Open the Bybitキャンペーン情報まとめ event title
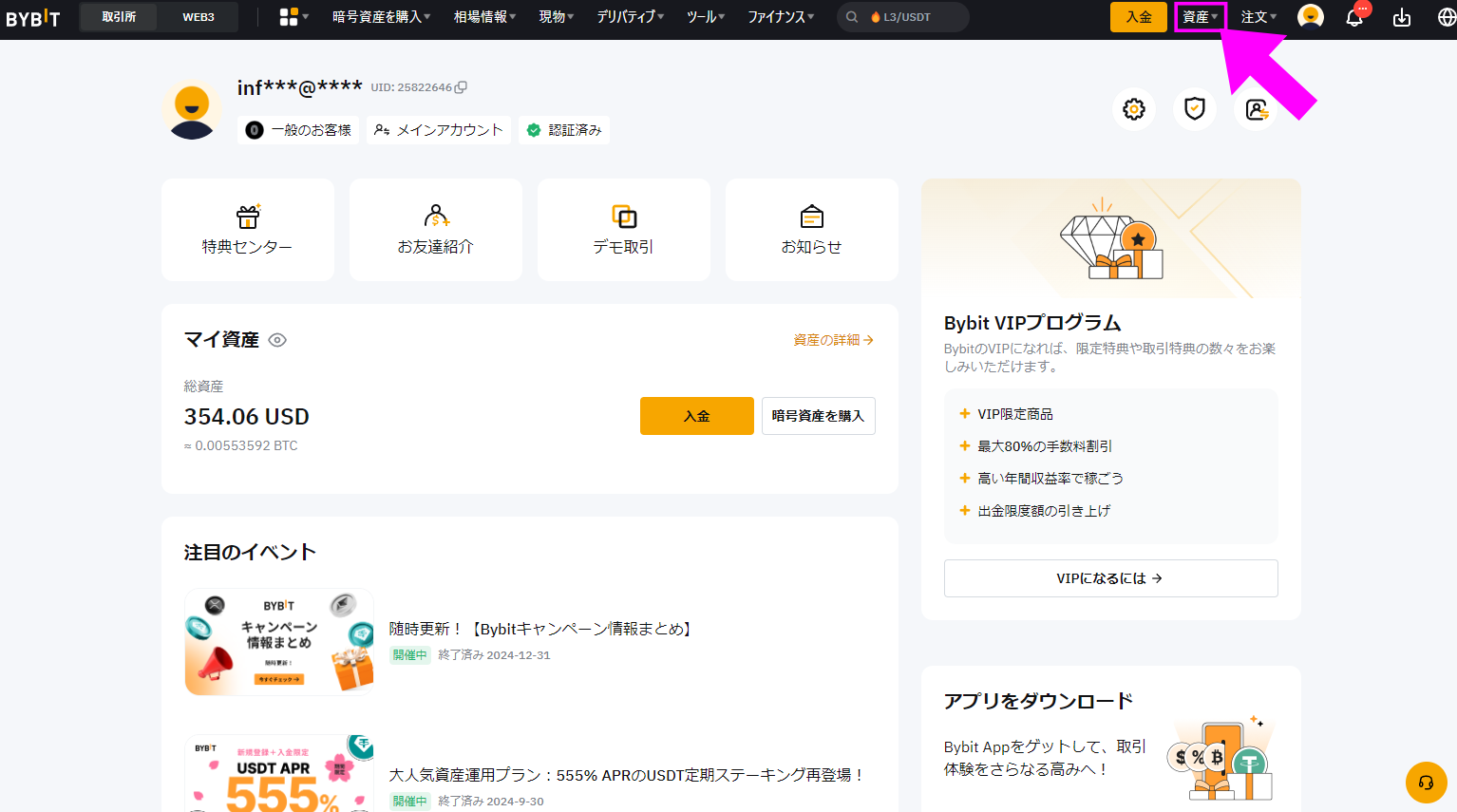 [542, 629]
